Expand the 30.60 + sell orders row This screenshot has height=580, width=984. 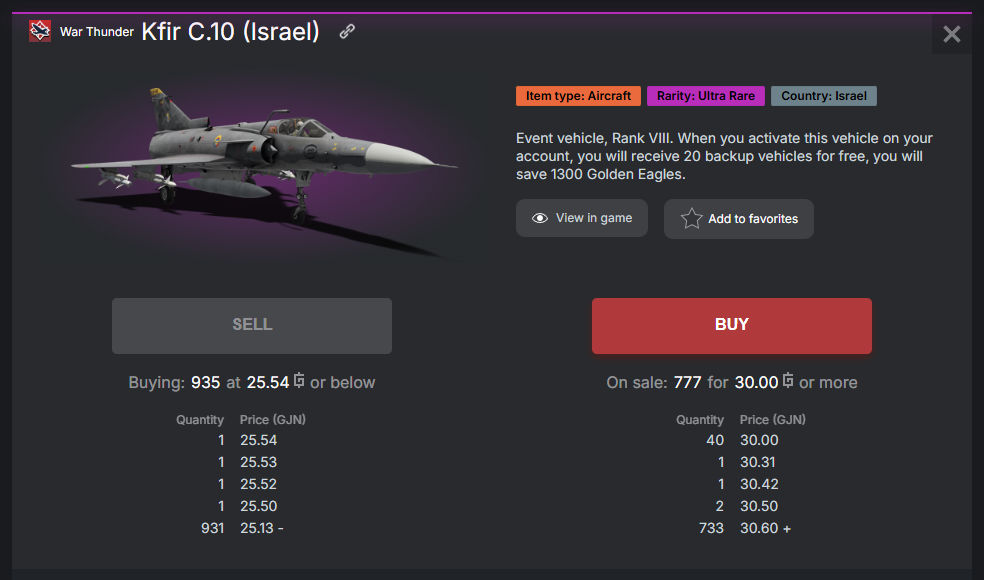pos(765,528)
